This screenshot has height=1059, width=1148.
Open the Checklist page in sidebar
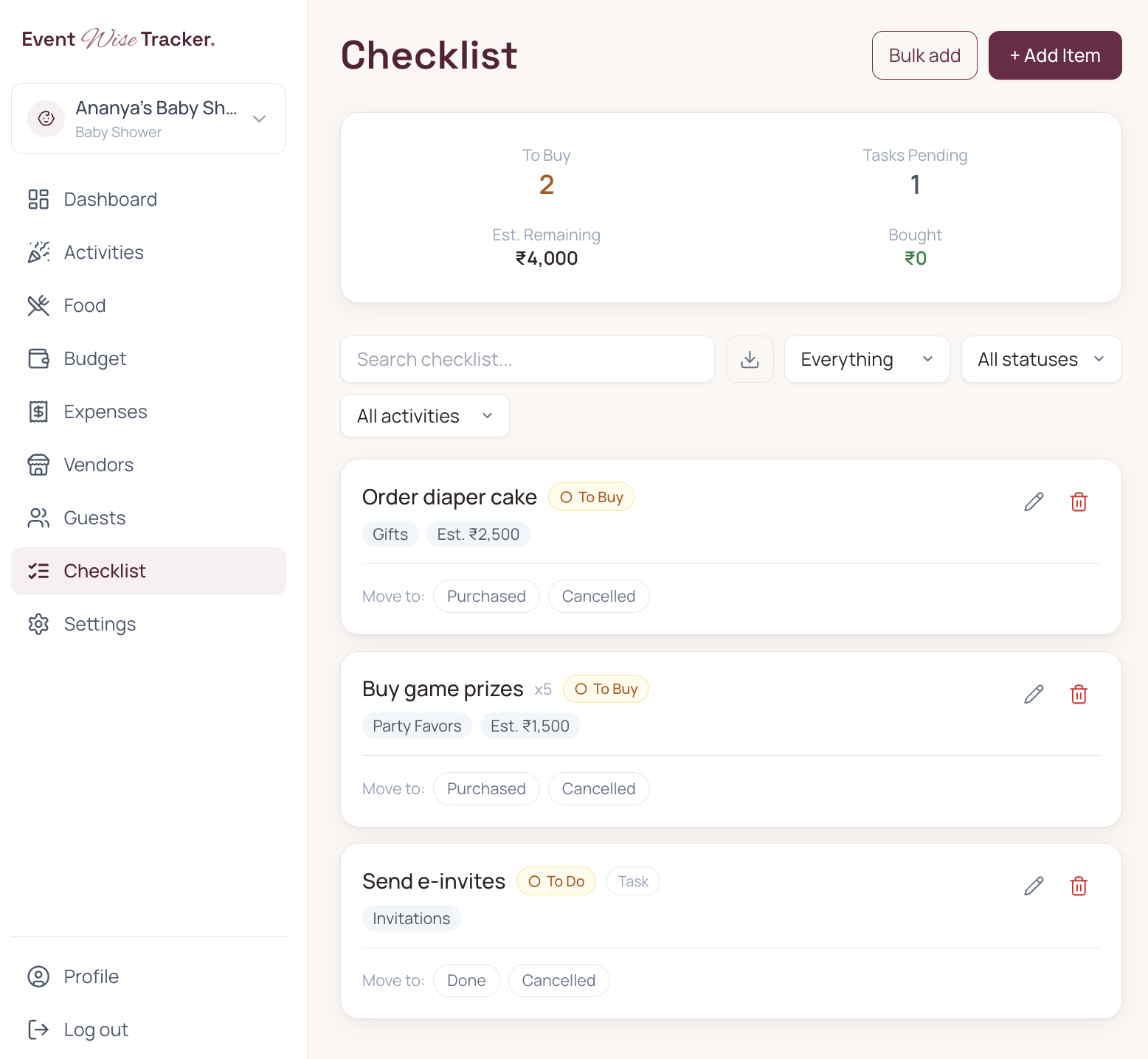click(148, 571)
